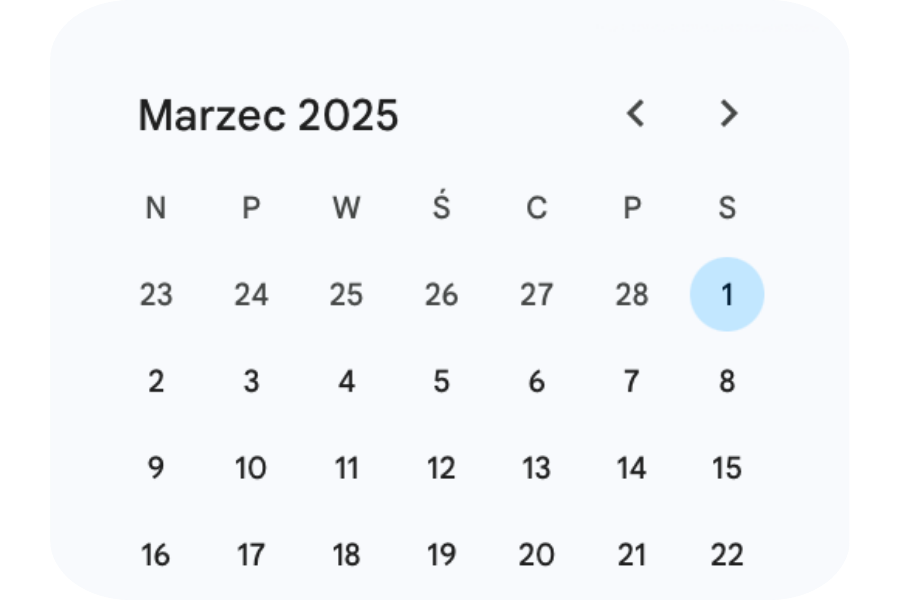Choose March 19 in the calendar
This screenshot has width=900, height=600.
click(x=441, y=554)
